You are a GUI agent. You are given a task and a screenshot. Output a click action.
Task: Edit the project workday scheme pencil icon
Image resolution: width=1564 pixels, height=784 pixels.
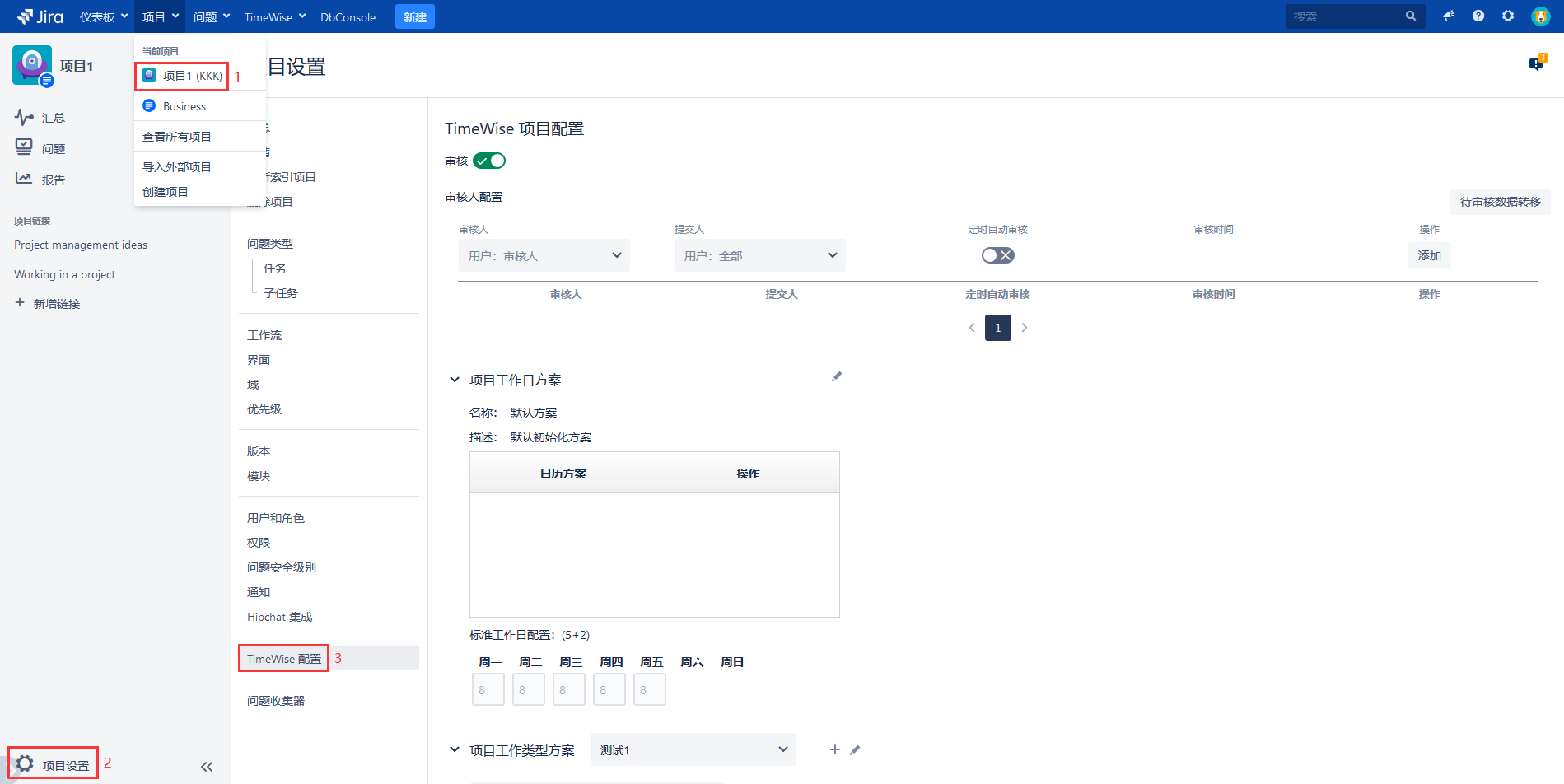tap(837, 376)
